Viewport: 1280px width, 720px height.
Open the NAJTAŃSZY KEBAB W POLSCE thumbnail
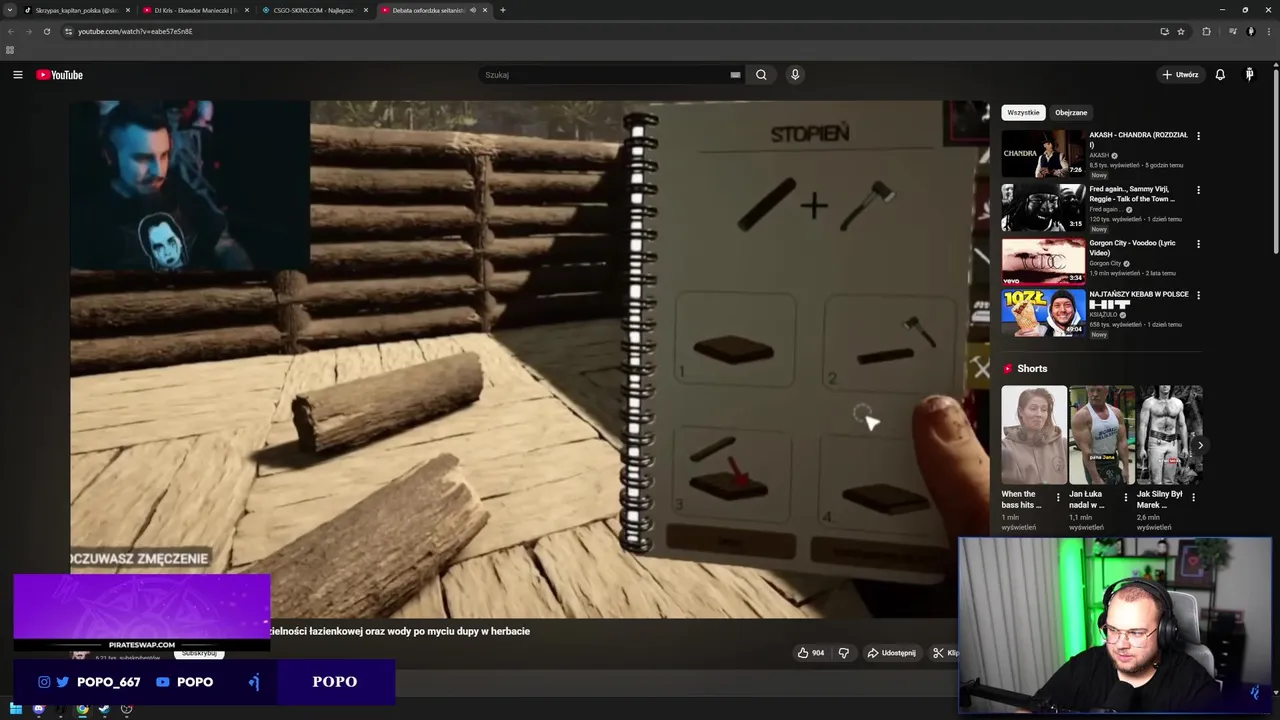(x=1043, y=313)
